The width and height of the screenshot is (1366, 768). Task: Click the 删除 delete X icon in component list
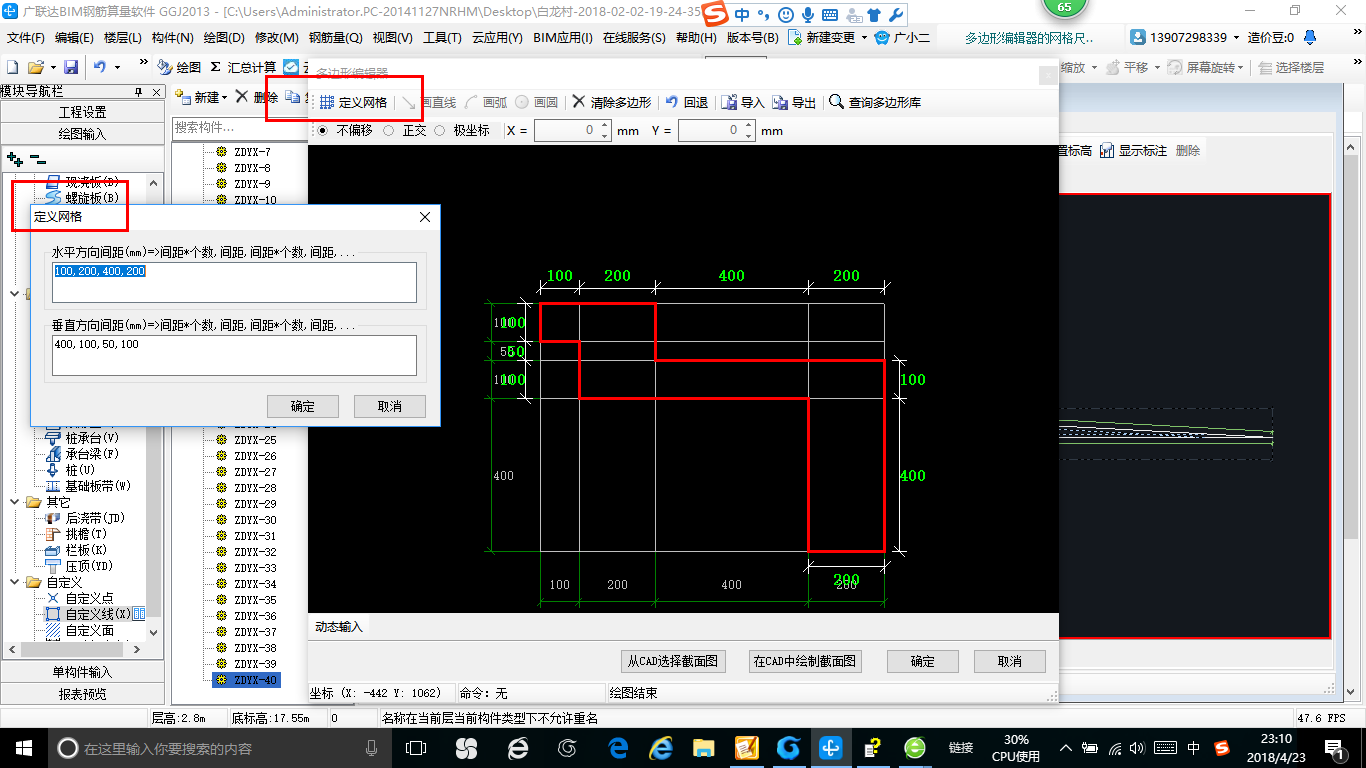pos(242,97)
